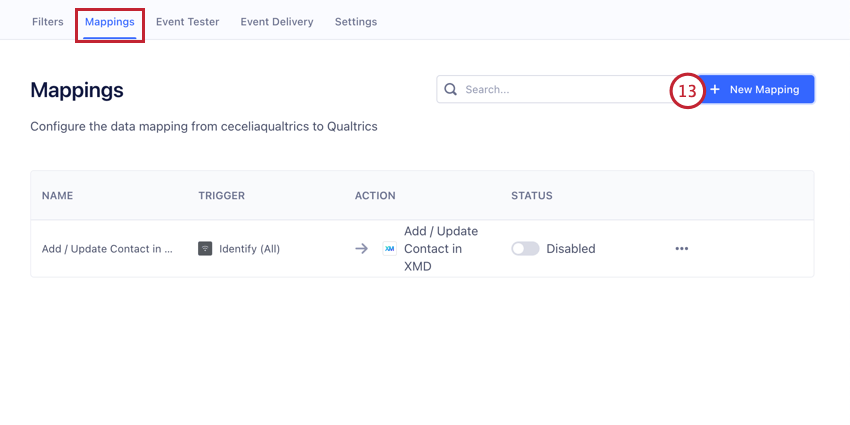
Task: Open the Add / Update Contact mapping name
Action: tap(108, 249)
